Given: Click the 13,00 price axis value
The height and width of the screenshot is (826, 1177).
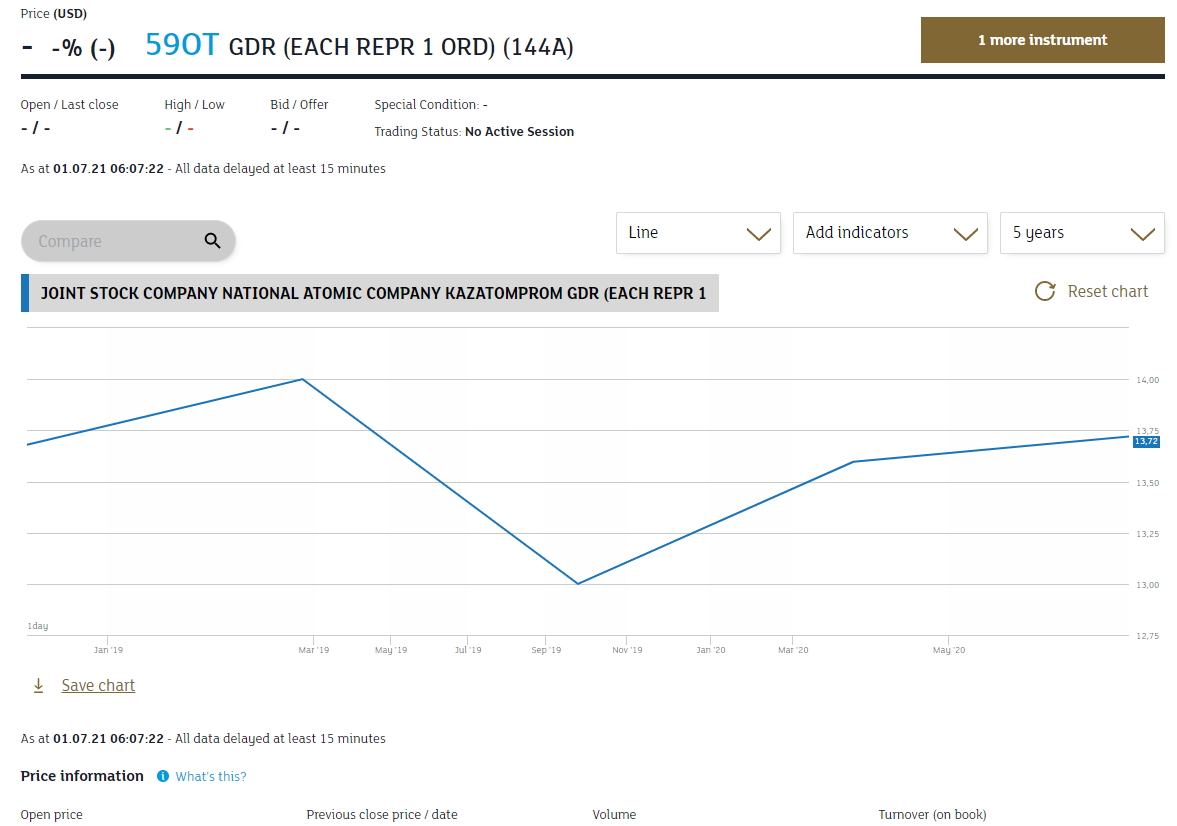Looking at the screenshot, I should click(1148, 585).
